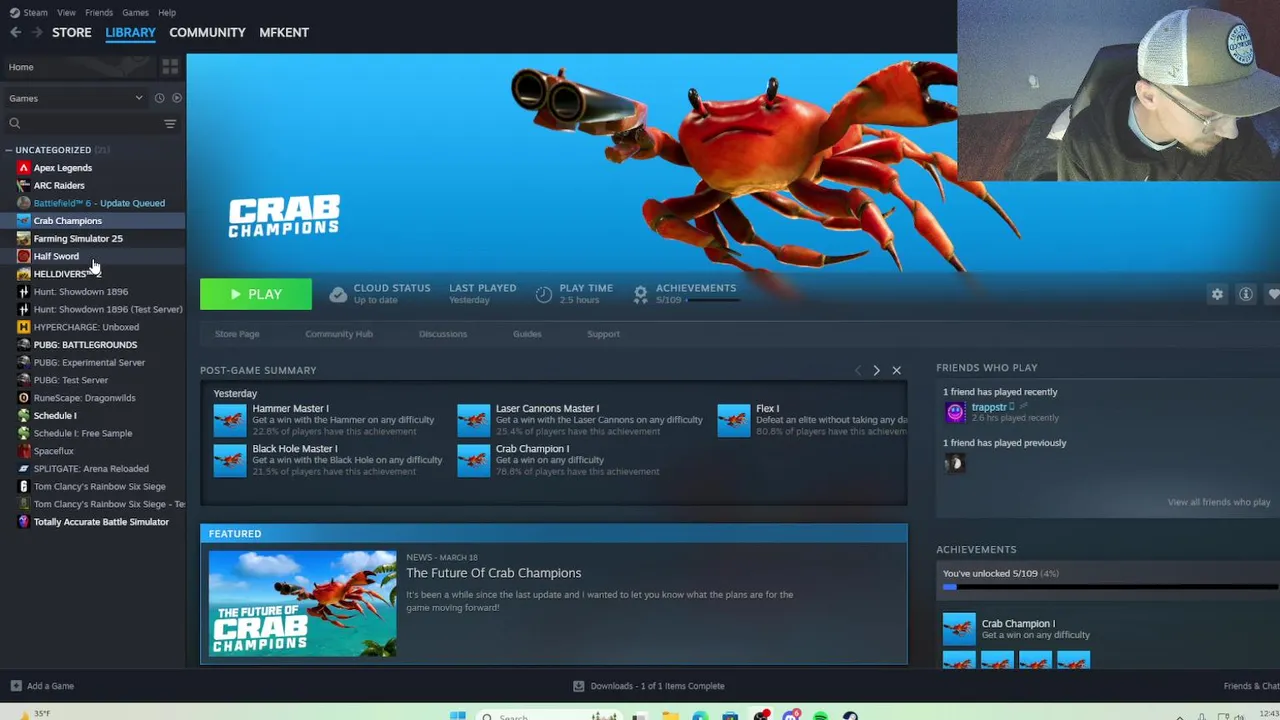This screenshot has width=1280, height=720.
Task: Go to previous post-game summary page
Action: point(857,370)
